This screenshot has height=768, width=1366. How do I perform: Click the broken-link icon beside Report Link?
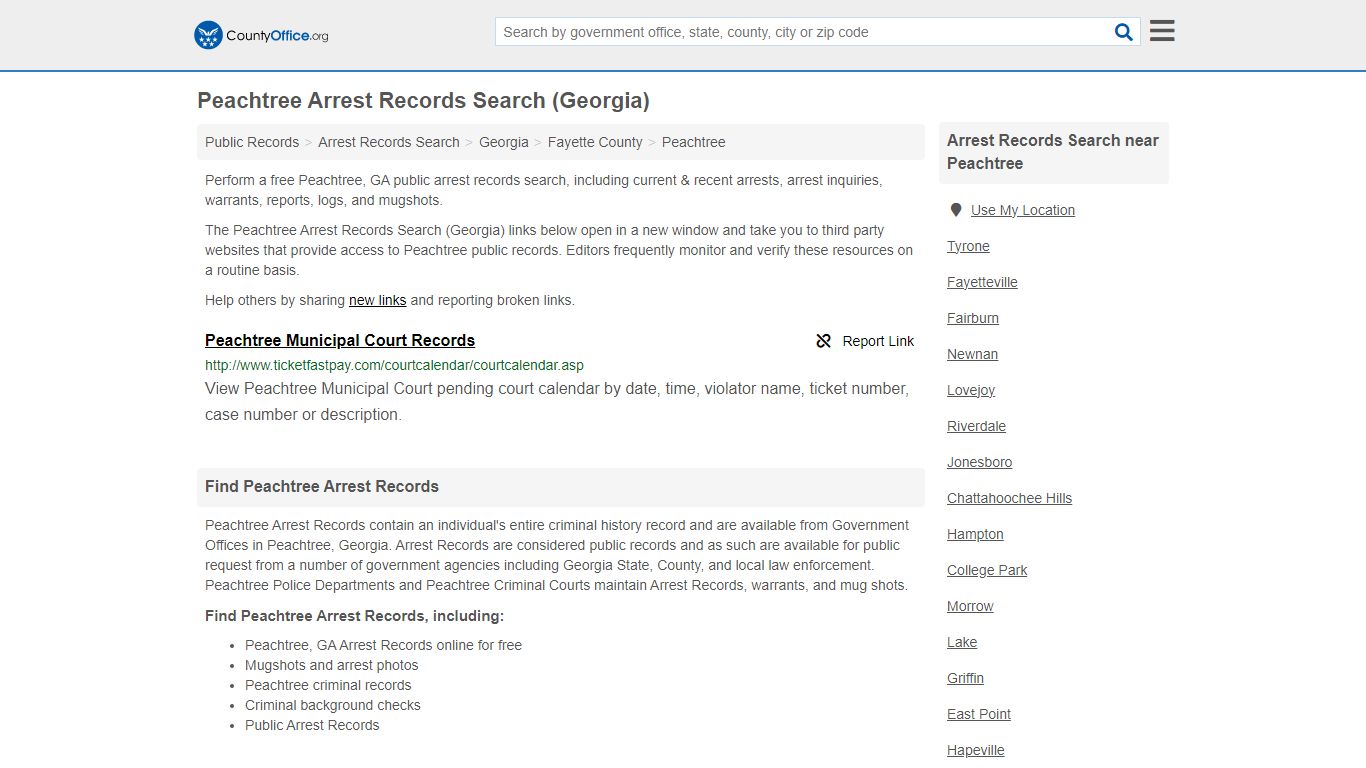[824, 341]
